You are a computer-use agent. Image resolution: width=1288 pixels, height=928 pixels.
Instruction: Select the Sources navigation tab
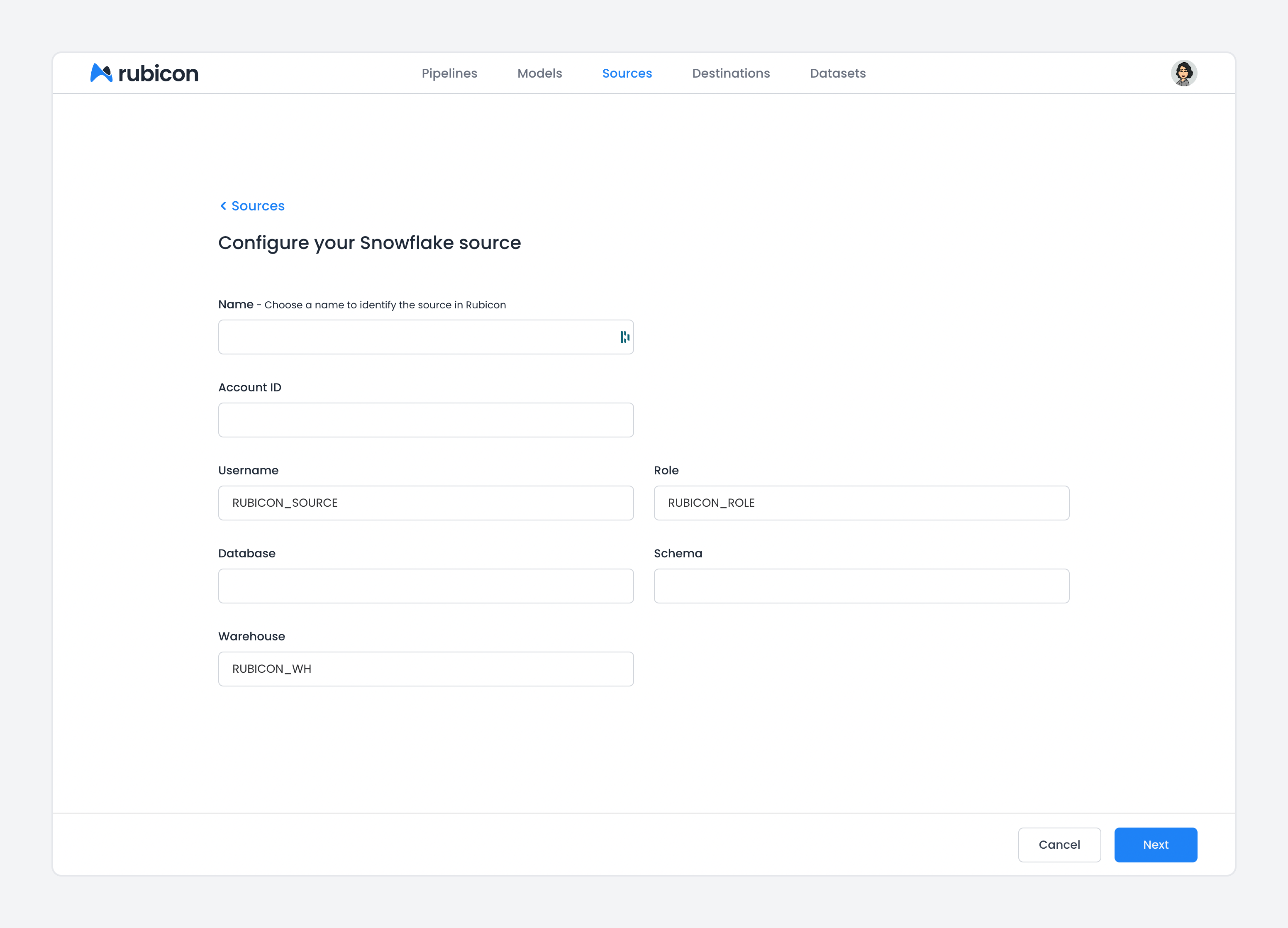(x=627, y=73)
